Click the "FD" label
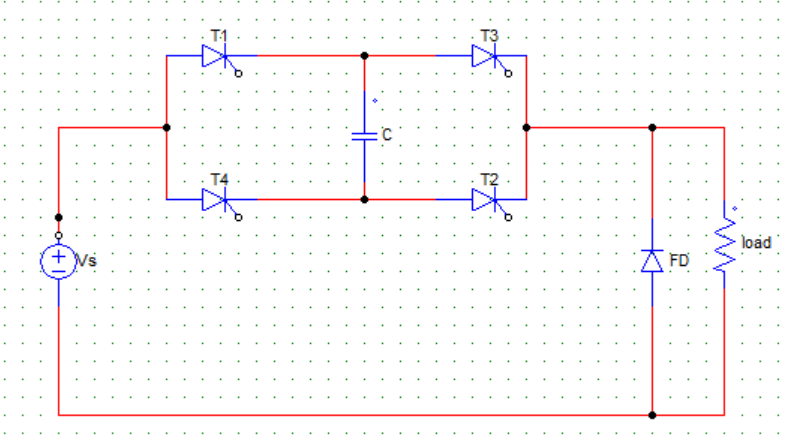Screen dimensions: 787x441 click(x=679, y=261)
